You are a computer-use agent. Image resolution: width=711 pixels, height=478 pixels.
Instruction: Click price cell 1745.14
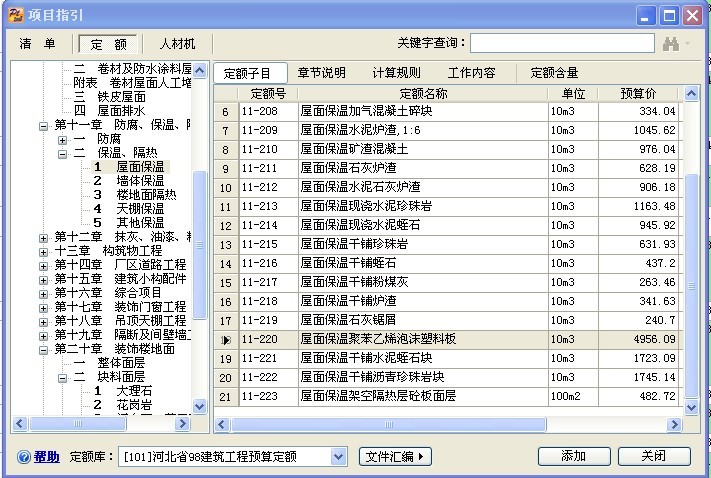(638, 377)
